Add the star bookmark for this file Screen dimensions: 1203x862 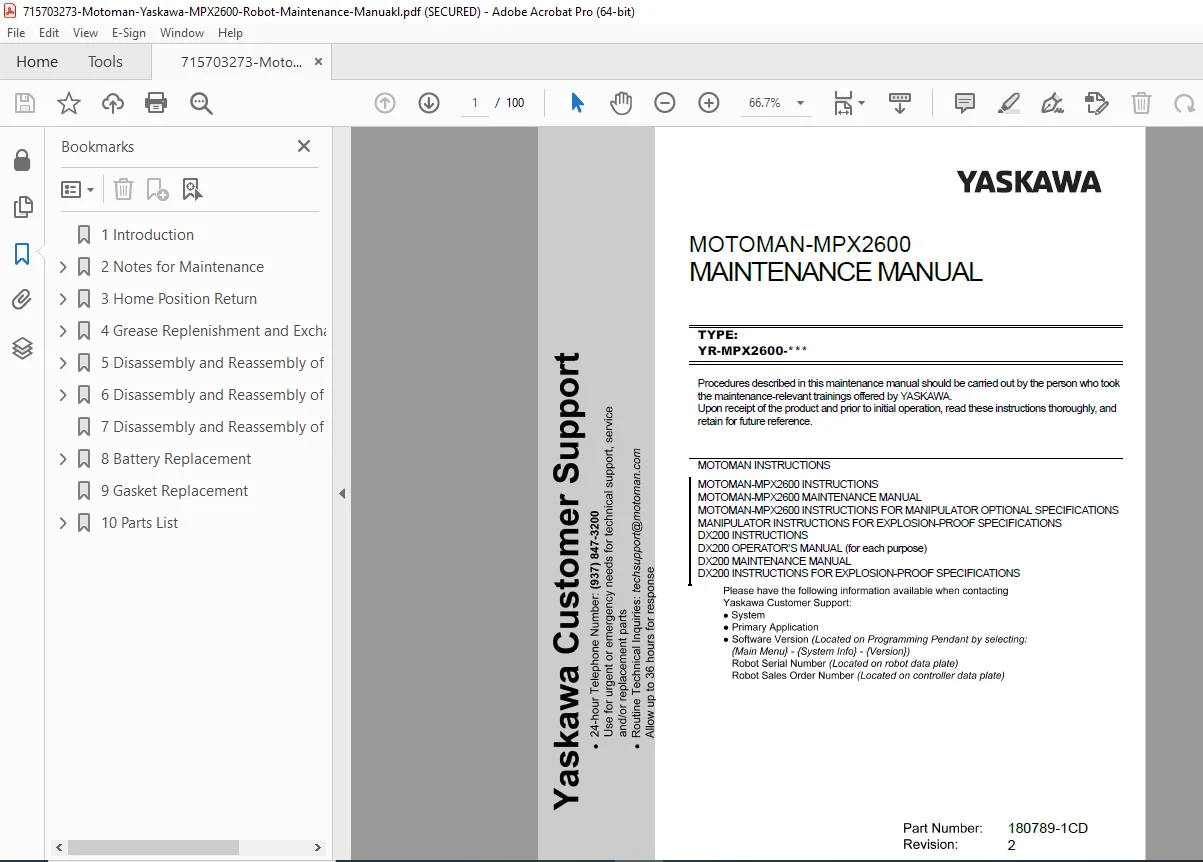69,103
